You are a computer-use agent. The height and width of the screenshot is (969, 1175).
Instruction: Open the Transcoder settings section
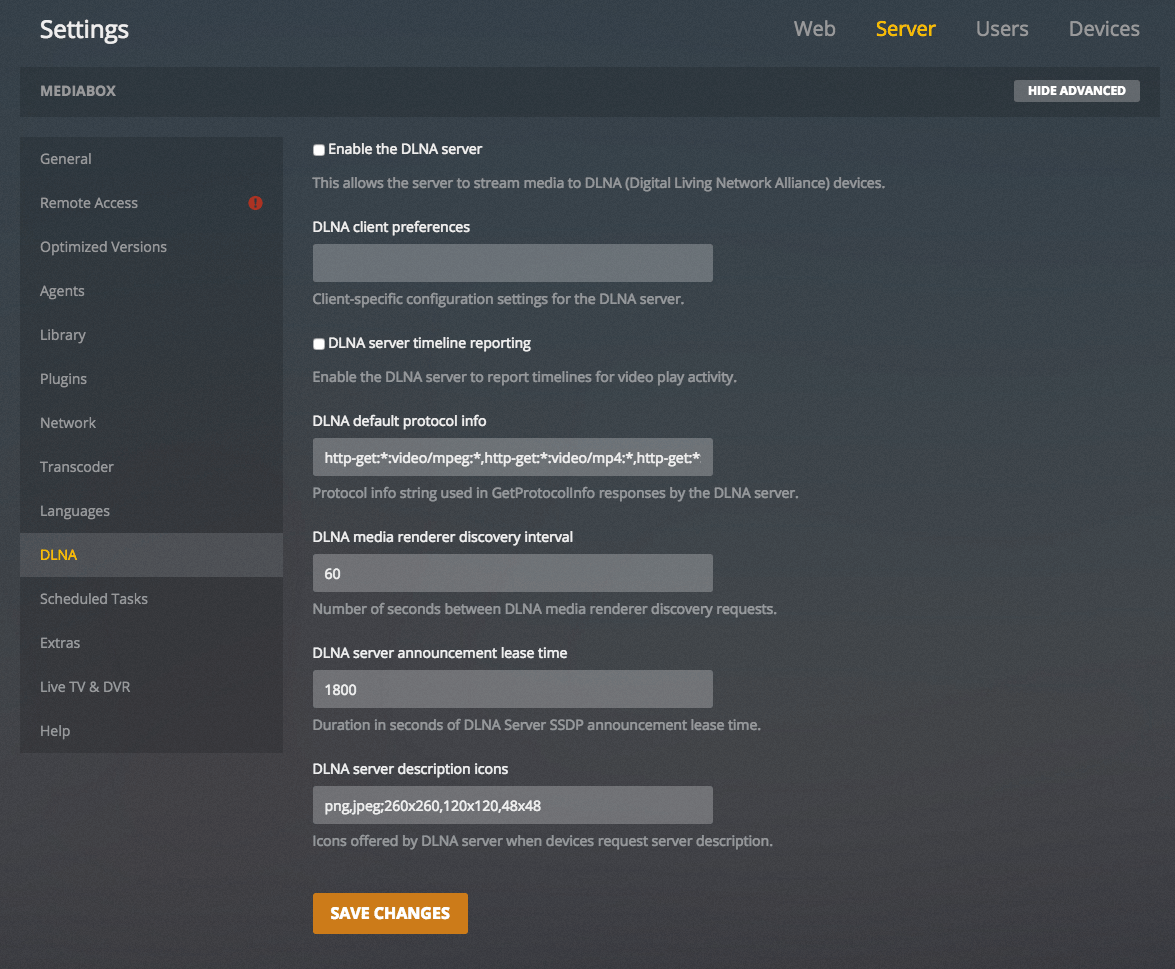[x=77, y=467]
